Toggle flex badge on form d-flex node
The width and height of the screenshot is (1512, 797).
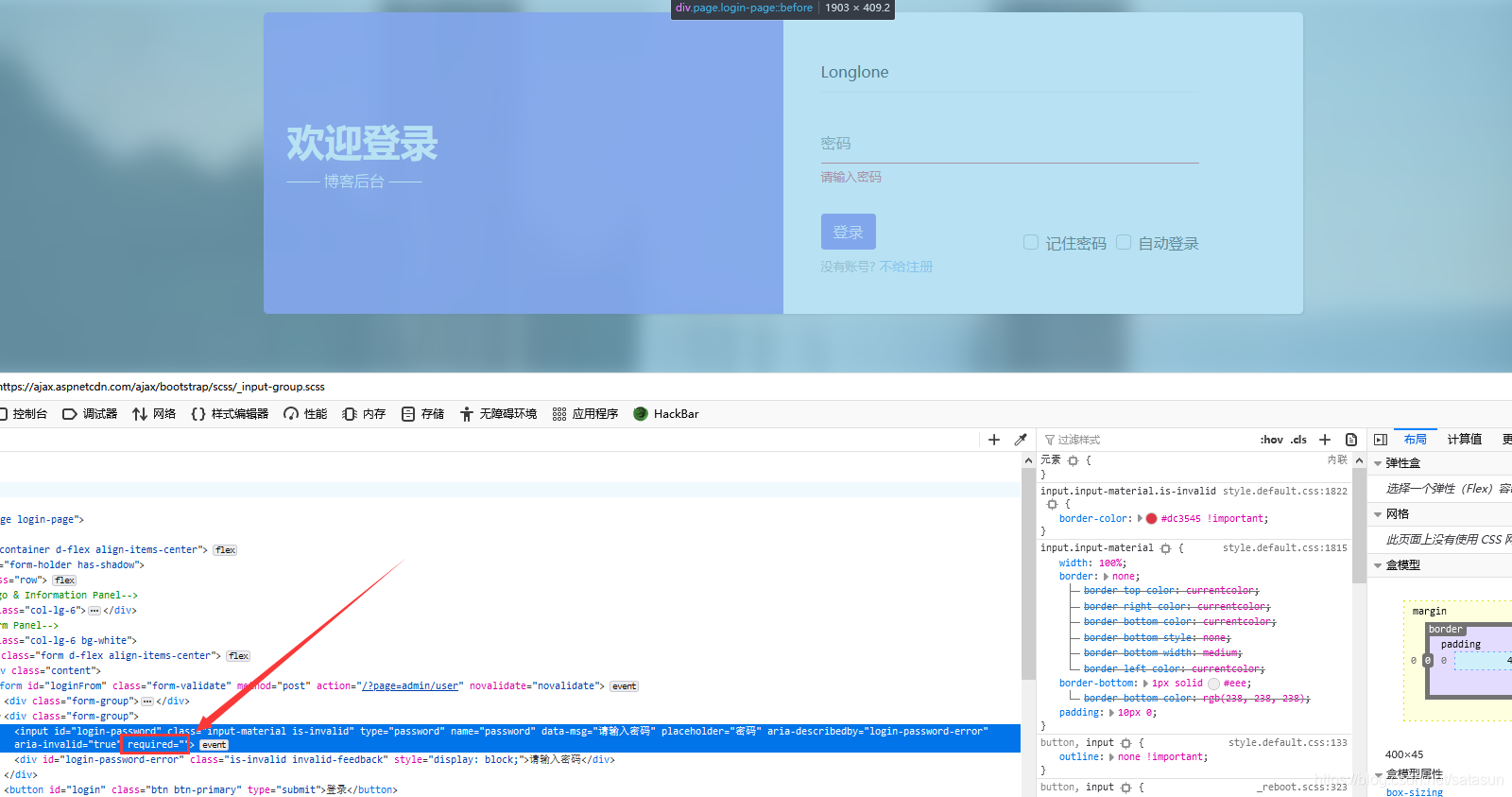pos(238,656)
